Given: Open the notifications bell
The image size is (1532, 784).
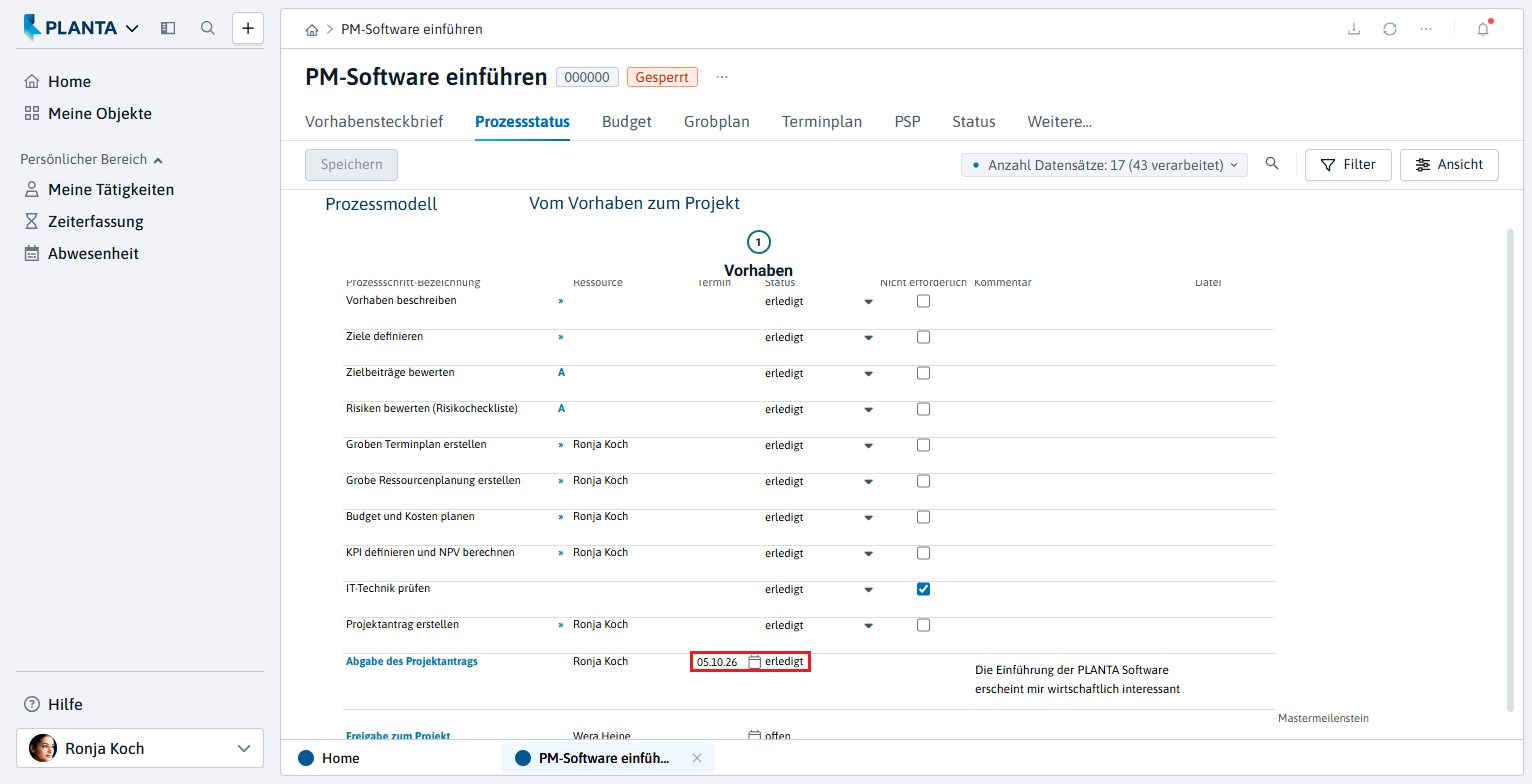Looking at the screenshot, I should (x=1483, y=29).
